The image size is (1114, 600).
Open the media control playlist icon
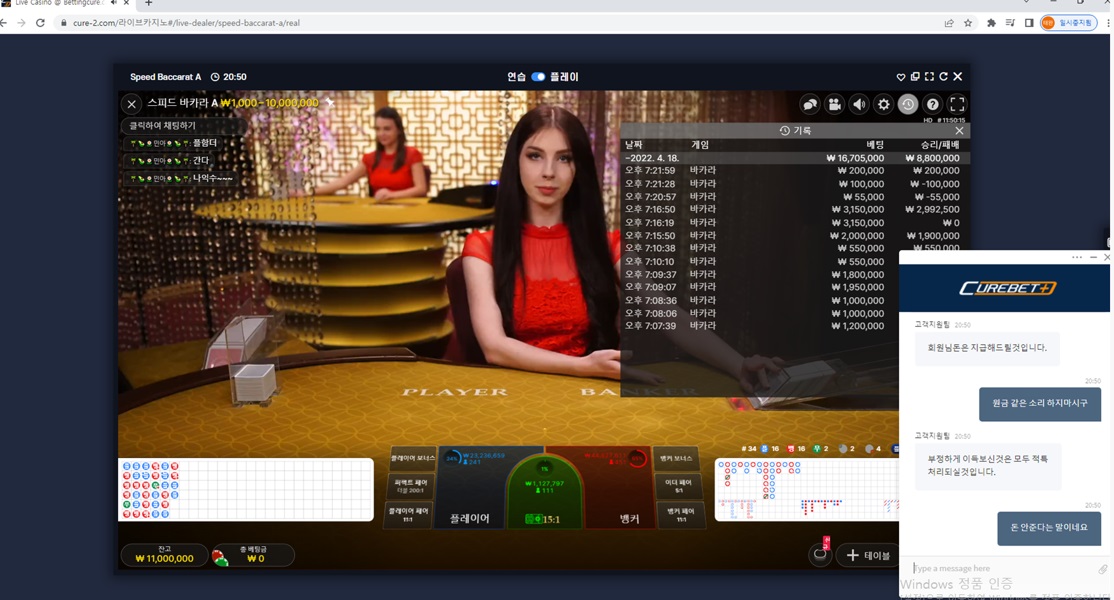click(1010, 23)
